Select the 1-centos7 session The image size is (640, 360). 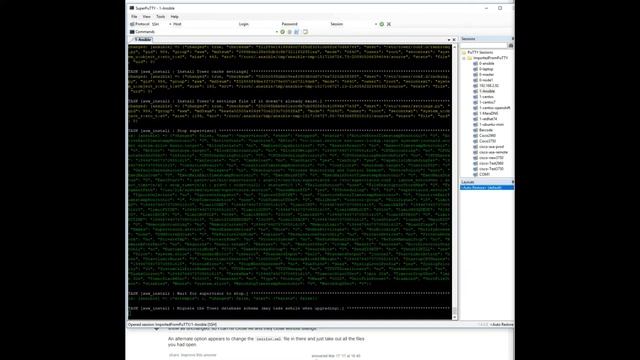pyautogui.click(x=487, y=102)
